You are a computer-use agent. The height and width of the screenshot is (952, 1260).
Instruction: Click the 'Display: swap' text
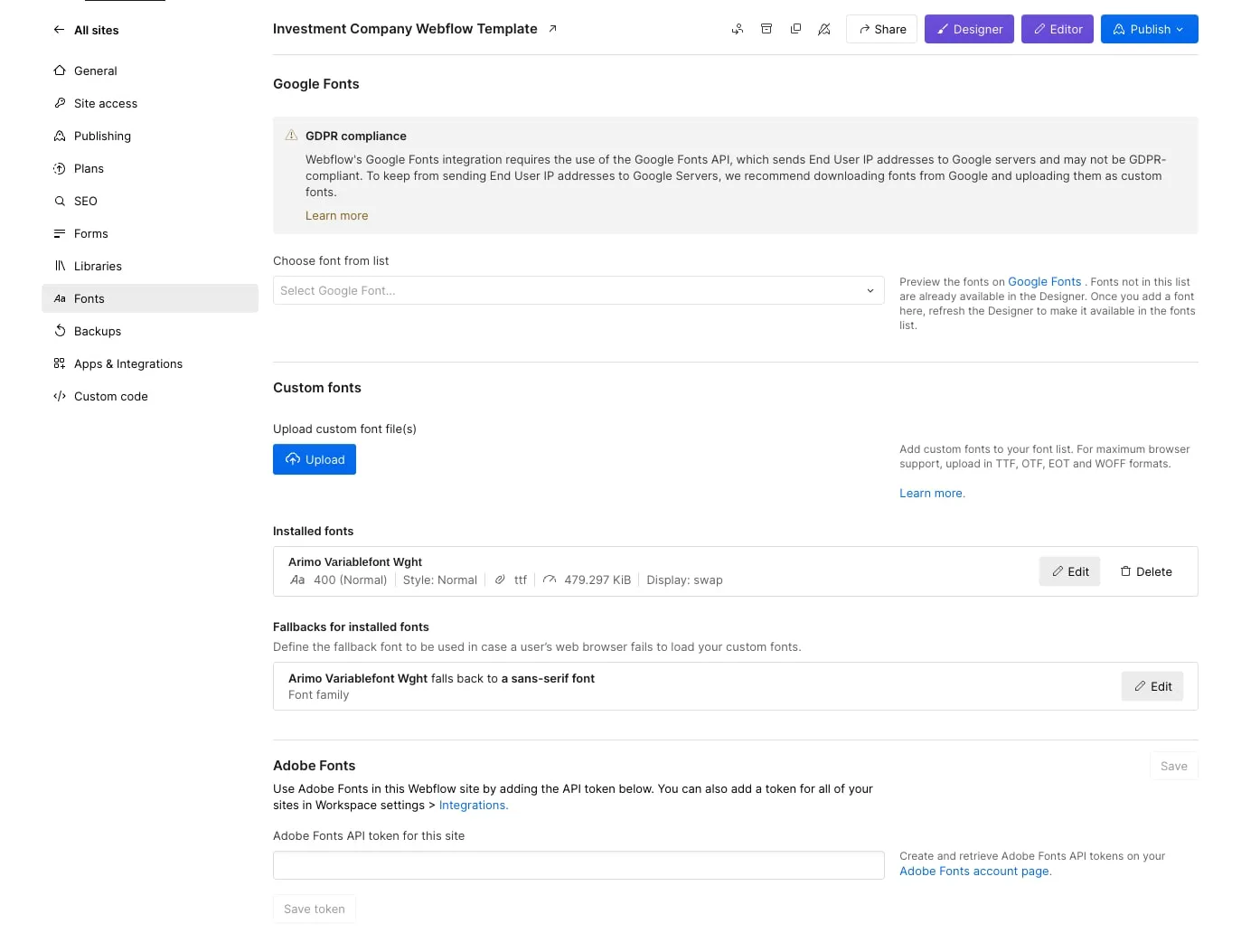(x=684, y=580)
